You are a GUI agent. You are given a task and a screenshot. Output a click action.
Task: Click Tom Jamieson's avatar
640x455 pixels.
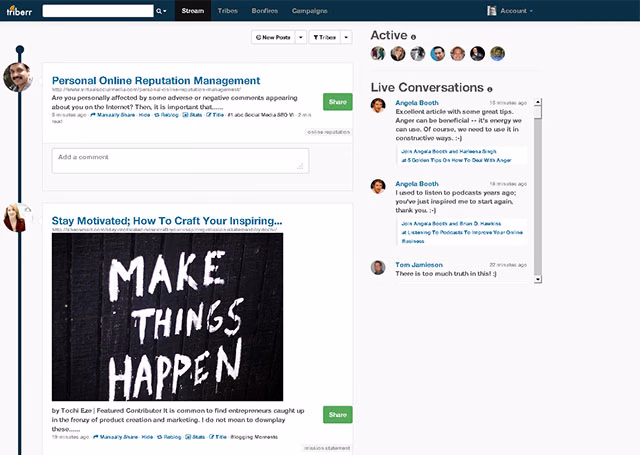click(x=378, y=267)
